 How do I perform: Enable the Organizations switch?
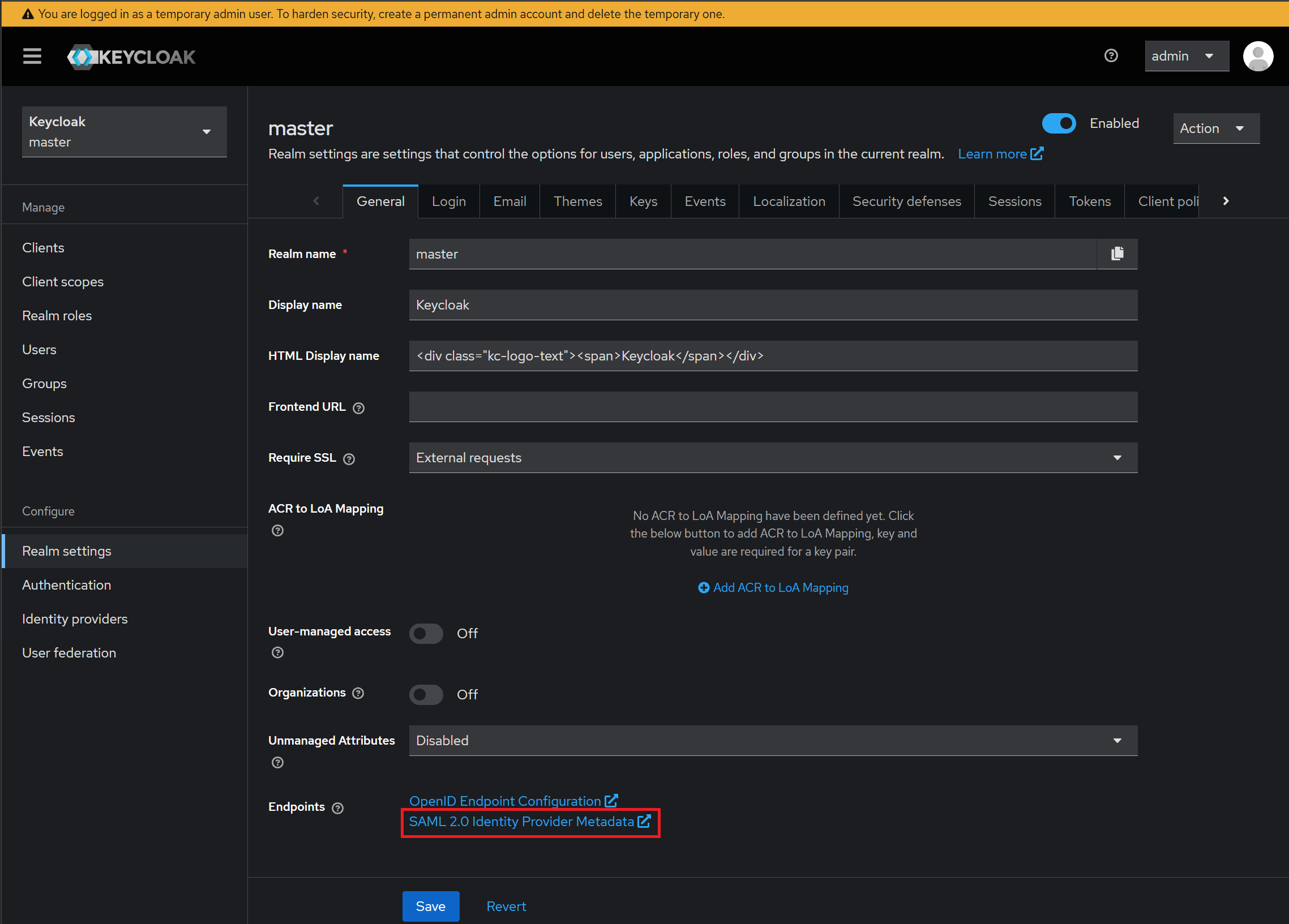(426, 694)
